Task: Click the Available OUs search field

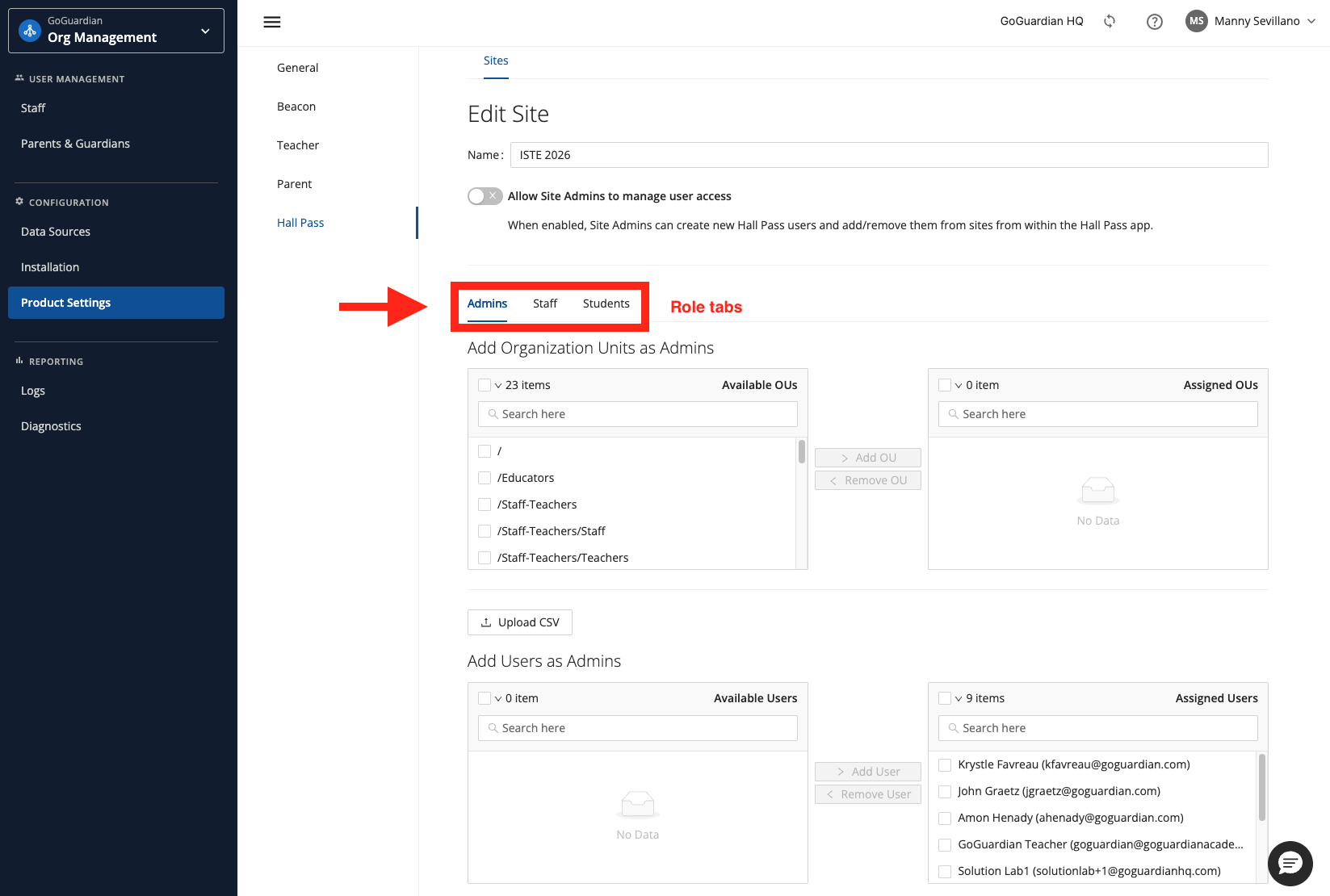Action: point(638,414)
